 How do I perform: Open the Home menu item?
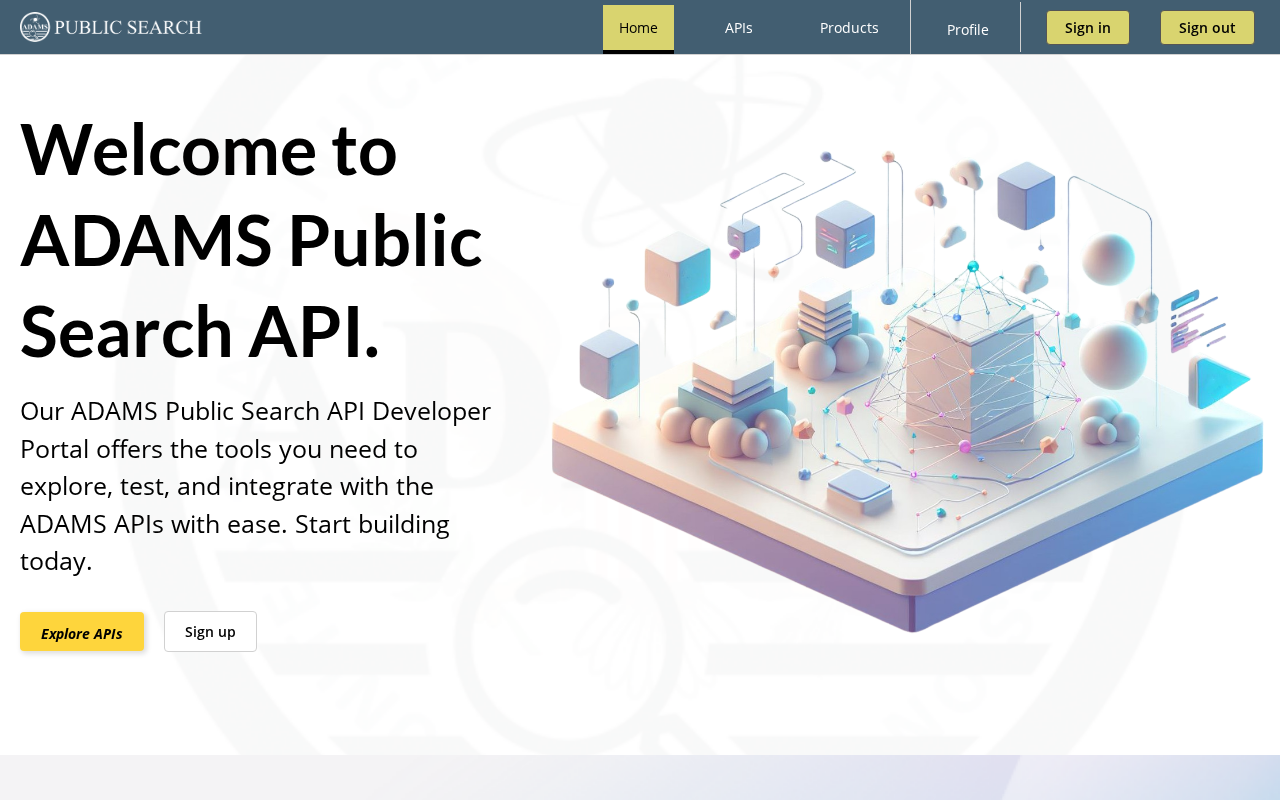[638, 28]
